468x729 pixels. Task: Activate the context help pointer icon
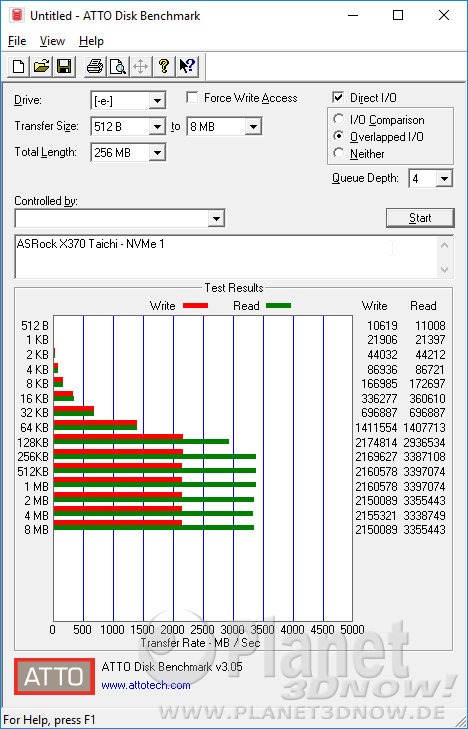point(187,66)
